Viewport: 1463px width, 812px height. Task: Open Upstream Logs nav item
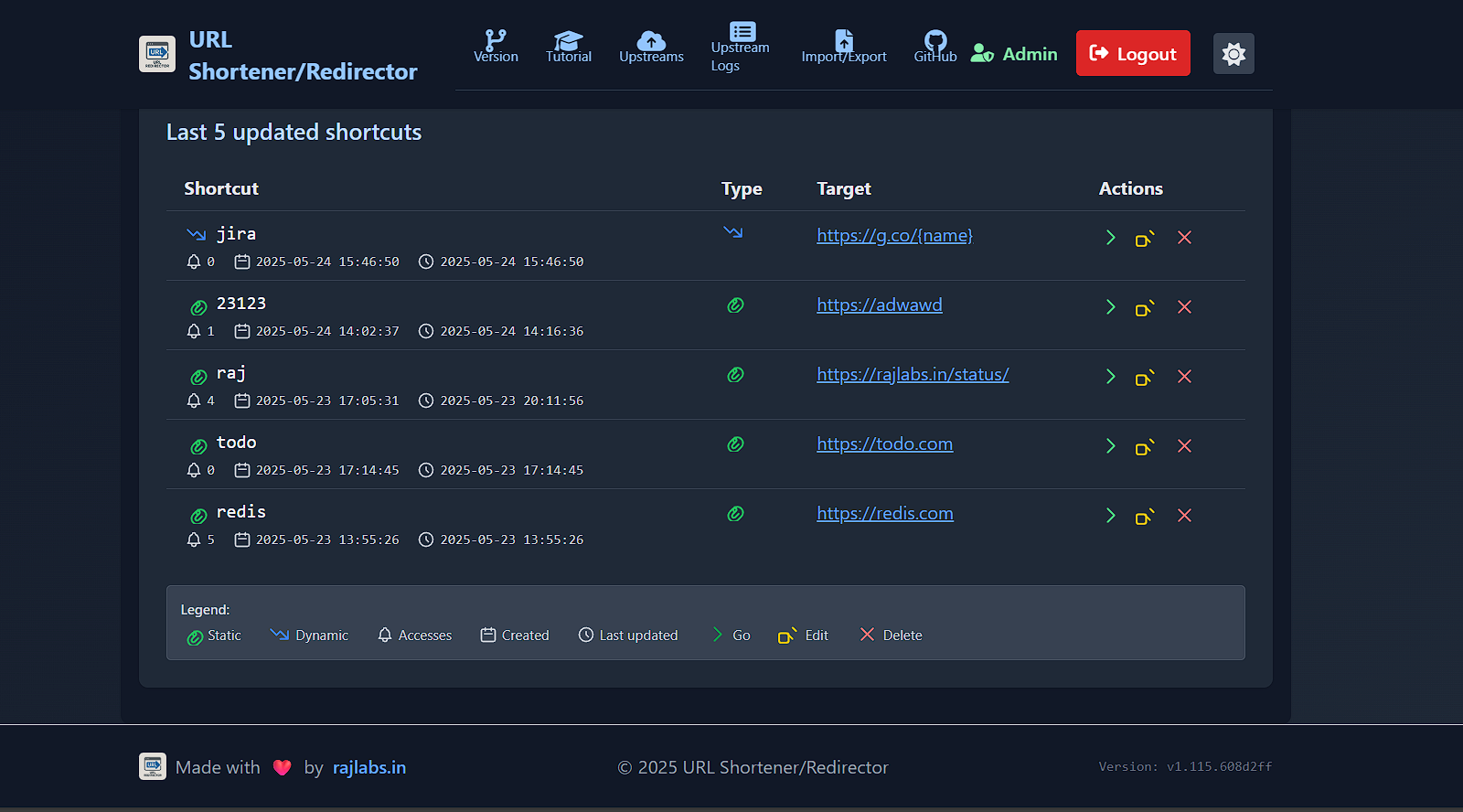click(x=741, y=47)
